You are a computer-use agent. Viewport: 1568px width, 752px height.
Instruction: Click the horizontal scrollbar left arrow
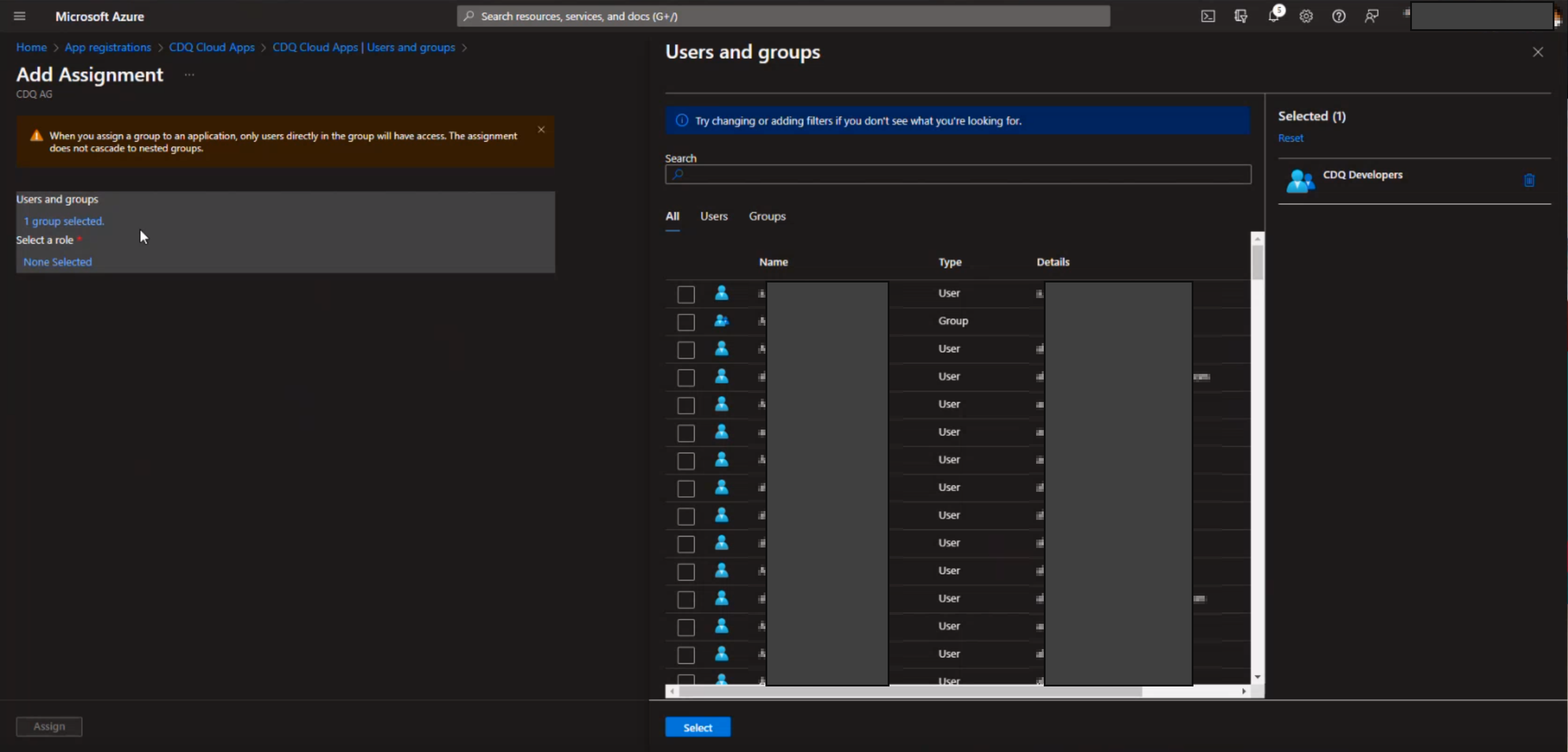(x=671, y=692)
